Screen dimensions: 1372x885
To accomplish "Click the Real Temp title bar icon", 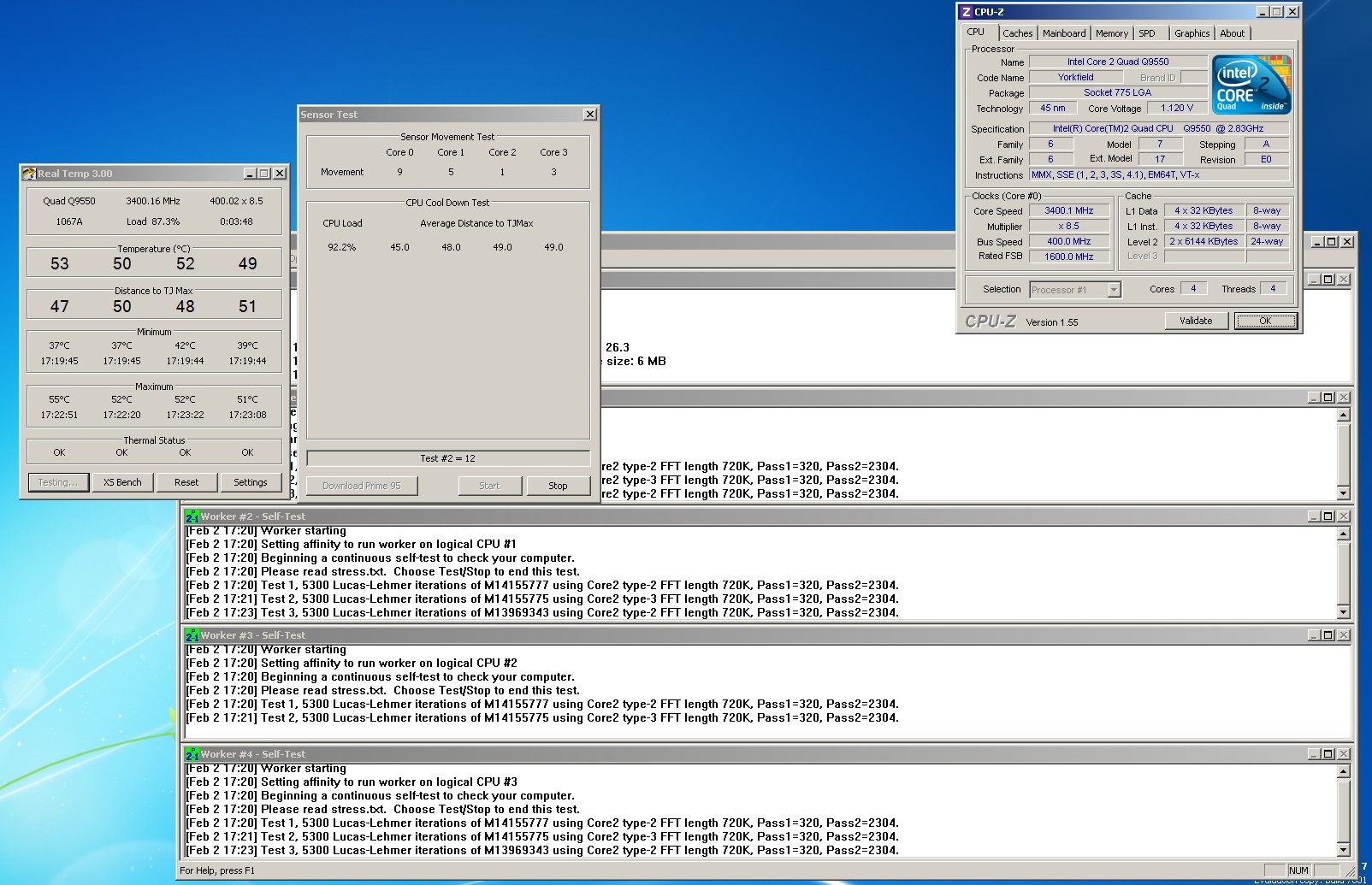I will click(29, 174).
